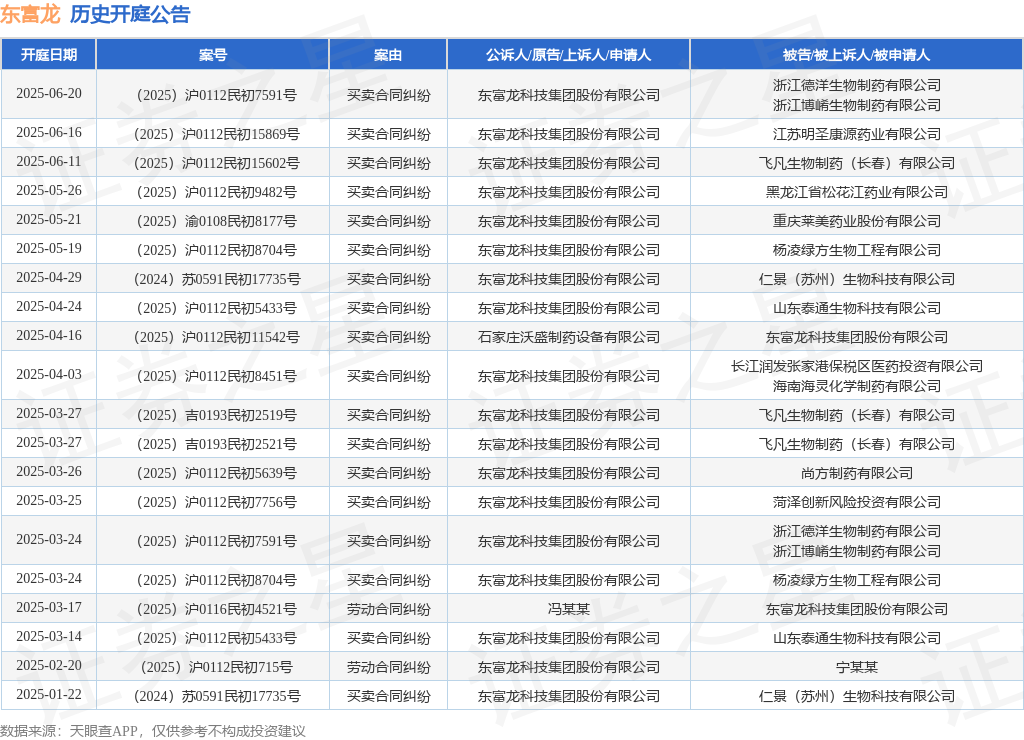
Task: Select the 案号 column header
Action: point(213,55)
